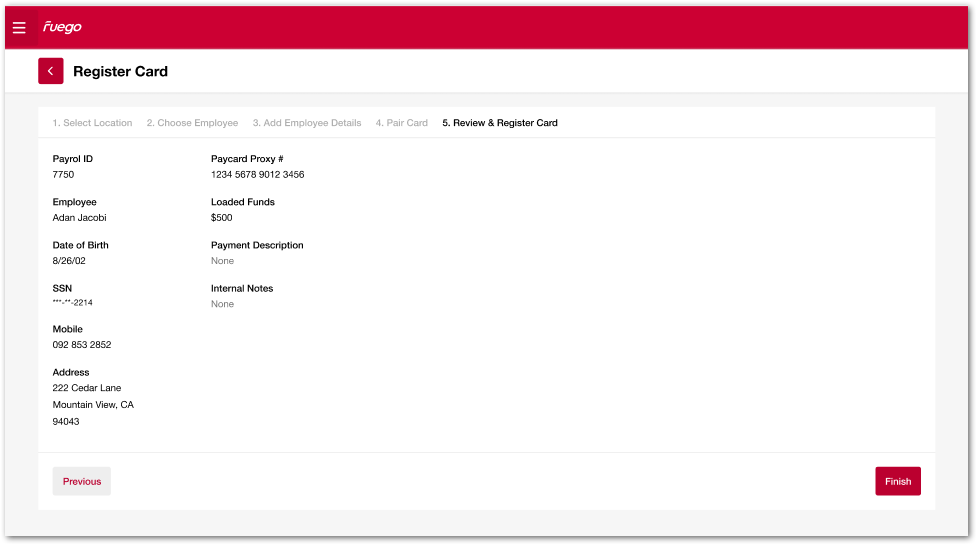Select the date of birth 8/26/02

click(x=69, y=260)
